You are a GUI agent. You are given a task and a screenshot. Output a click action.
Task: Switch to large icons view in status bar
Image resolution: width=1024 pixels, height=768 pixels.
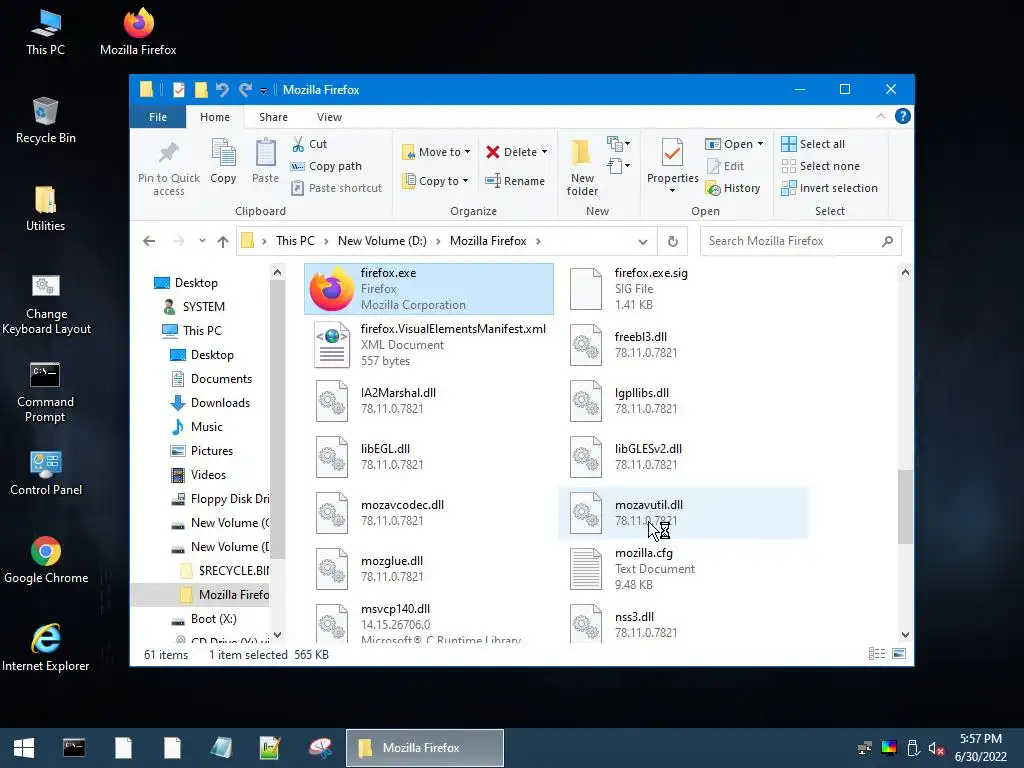(x=899, y=654)
